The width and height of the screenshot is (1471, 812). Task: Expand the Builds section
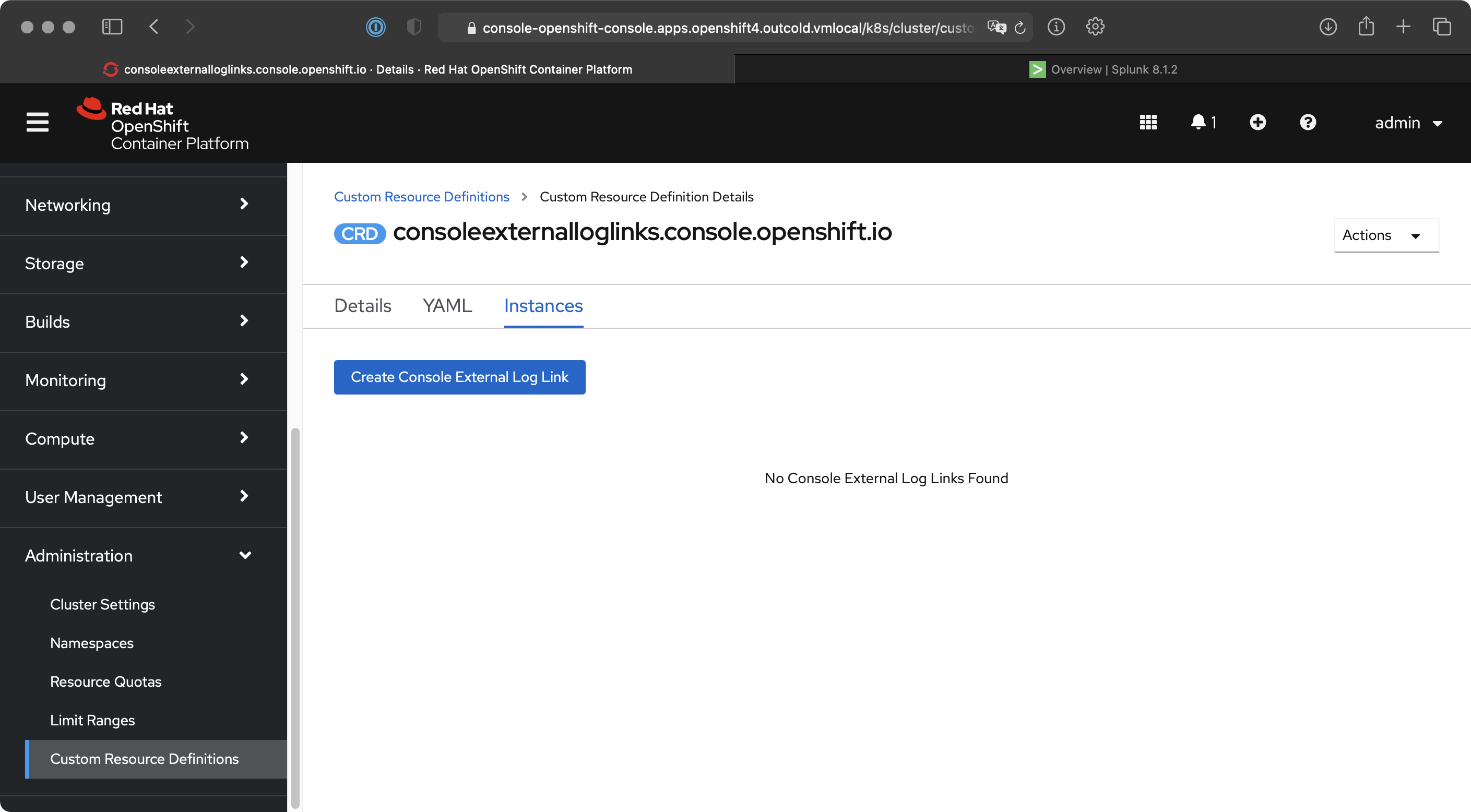click(144, 322)
